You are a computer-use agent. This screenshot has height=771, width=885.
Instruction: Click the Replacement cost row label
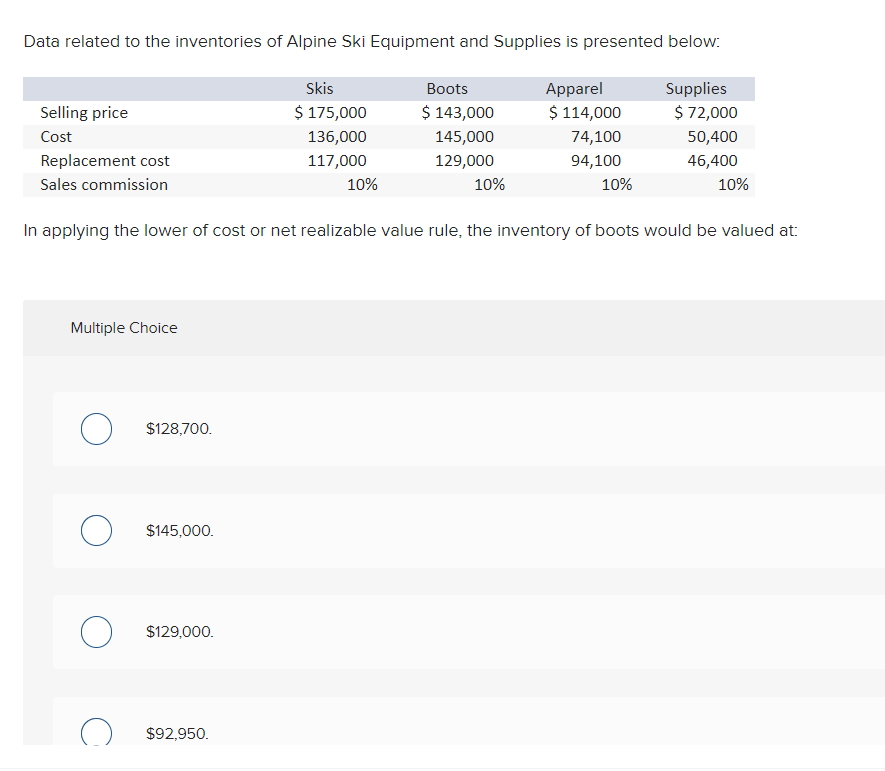click(x=104, y=161)
